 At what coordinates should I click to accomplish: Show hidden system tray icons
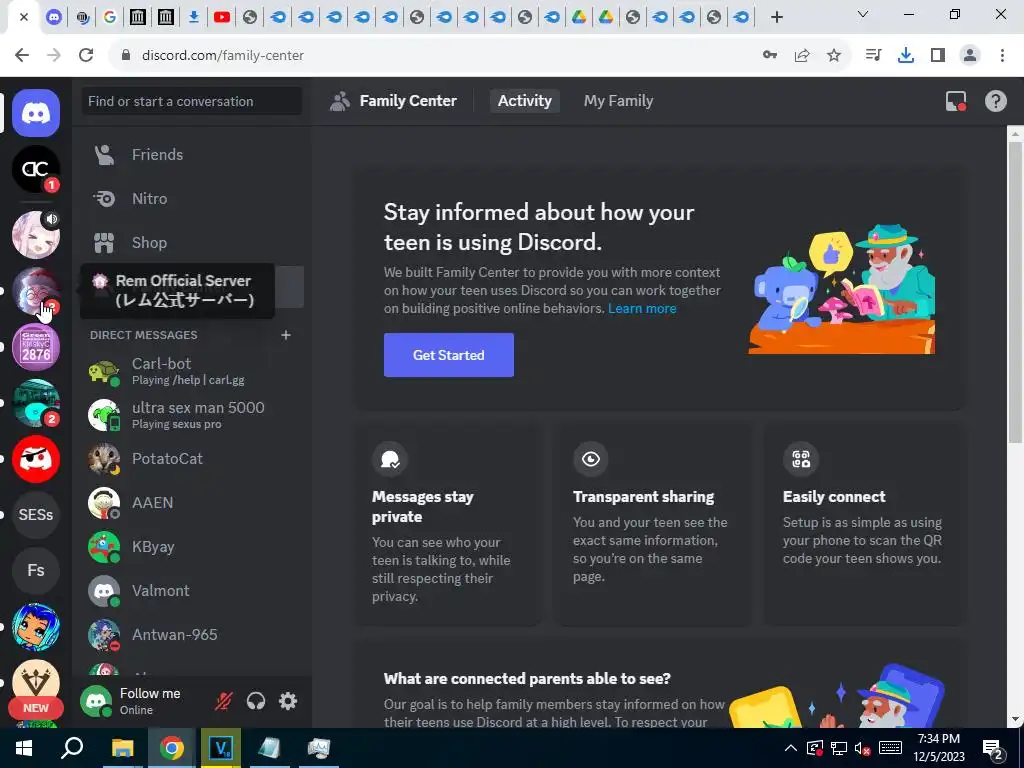coord(790,748)
